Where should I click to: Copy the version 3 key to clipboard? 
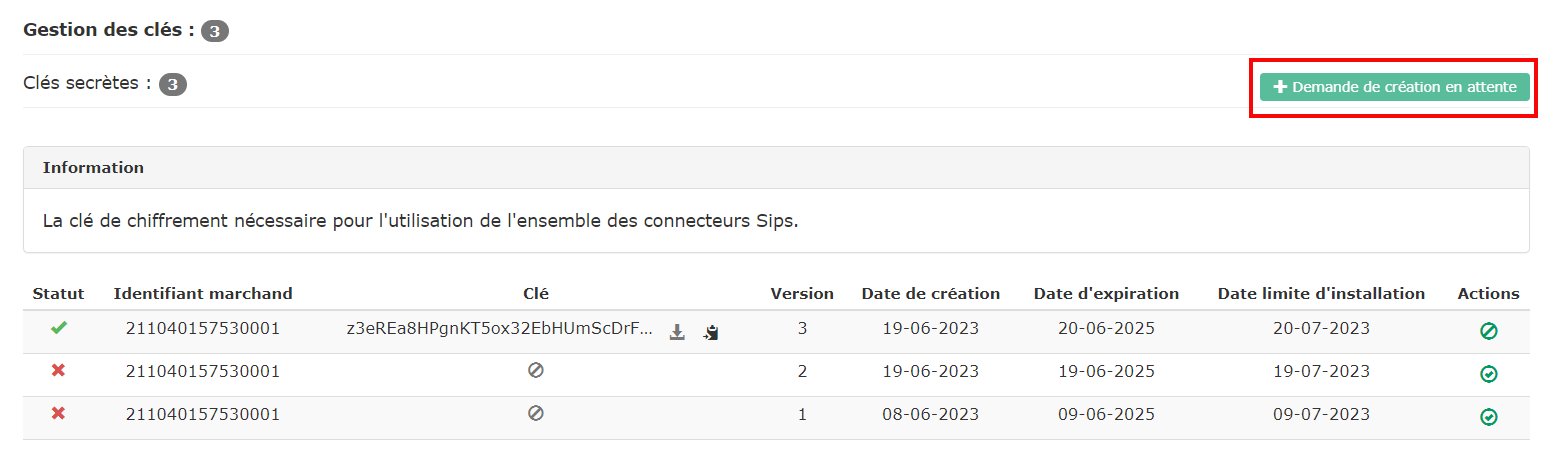tap(711, 332)
